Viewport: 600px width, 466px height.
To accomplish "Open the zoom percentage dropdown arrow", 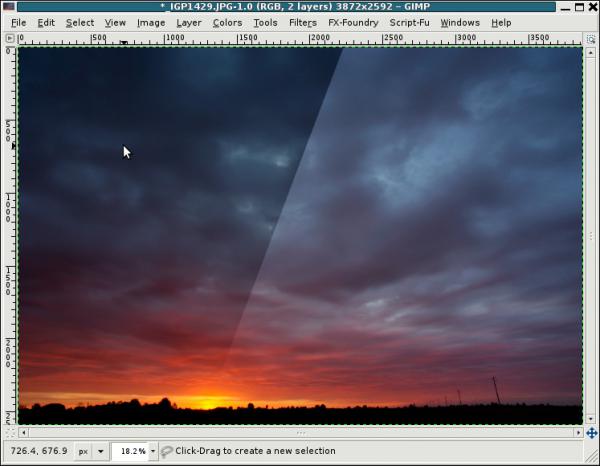I will coord(153,451).
